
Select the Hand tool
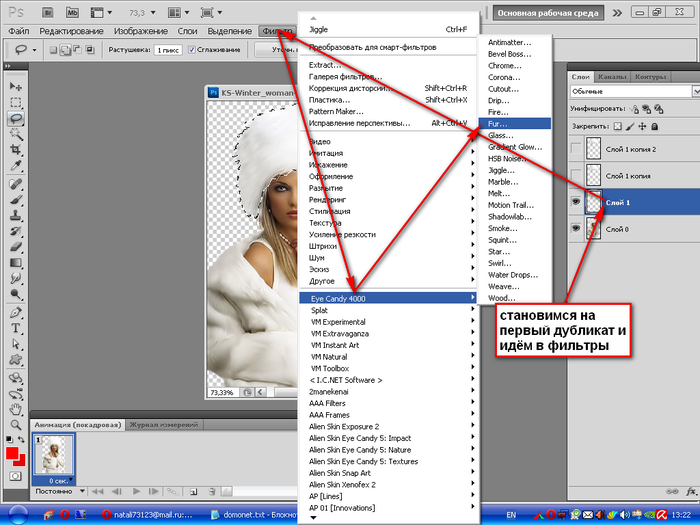[16, 409]
